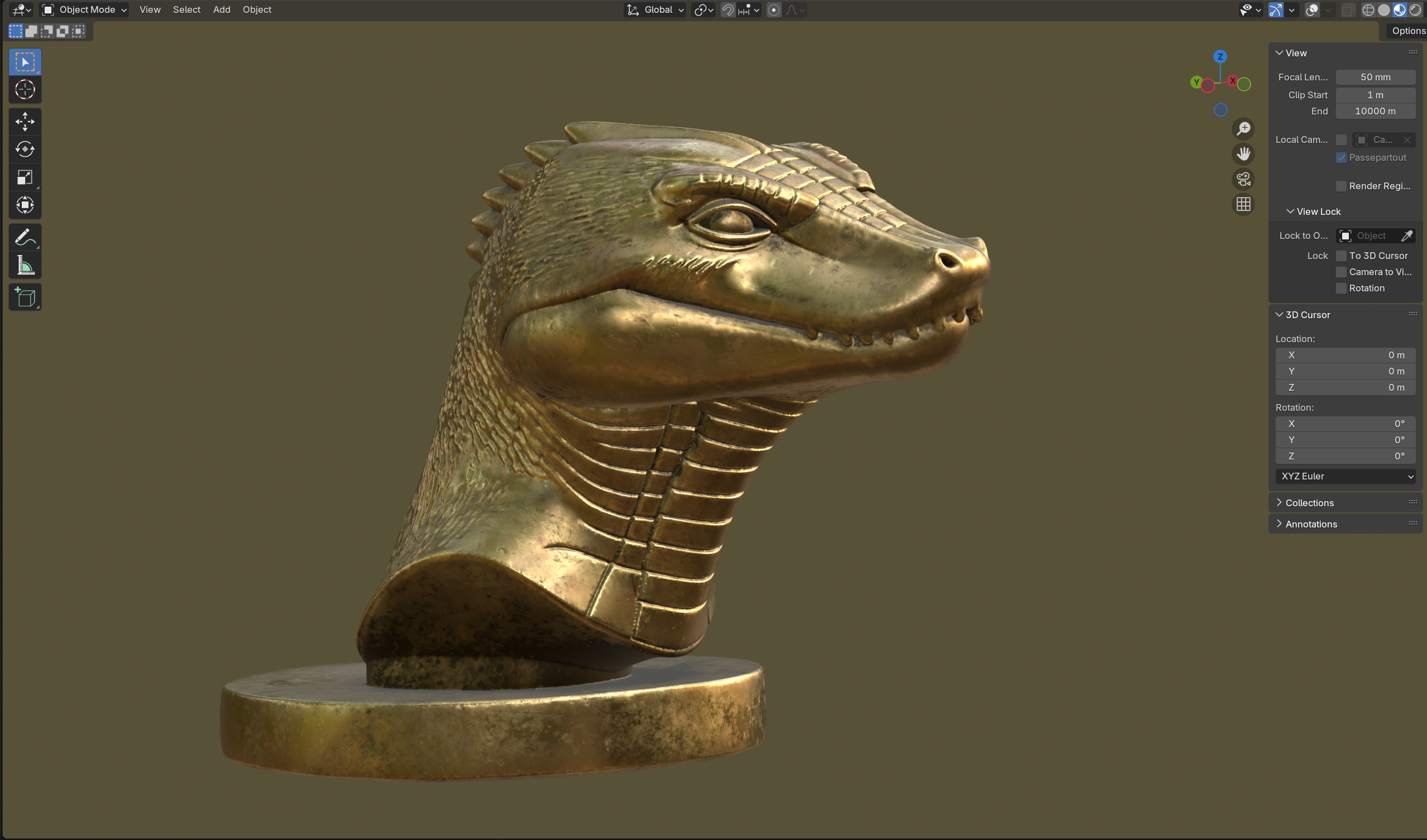
Task: Click the Z axis on navigation gizmo
Action: [1220, 56]
